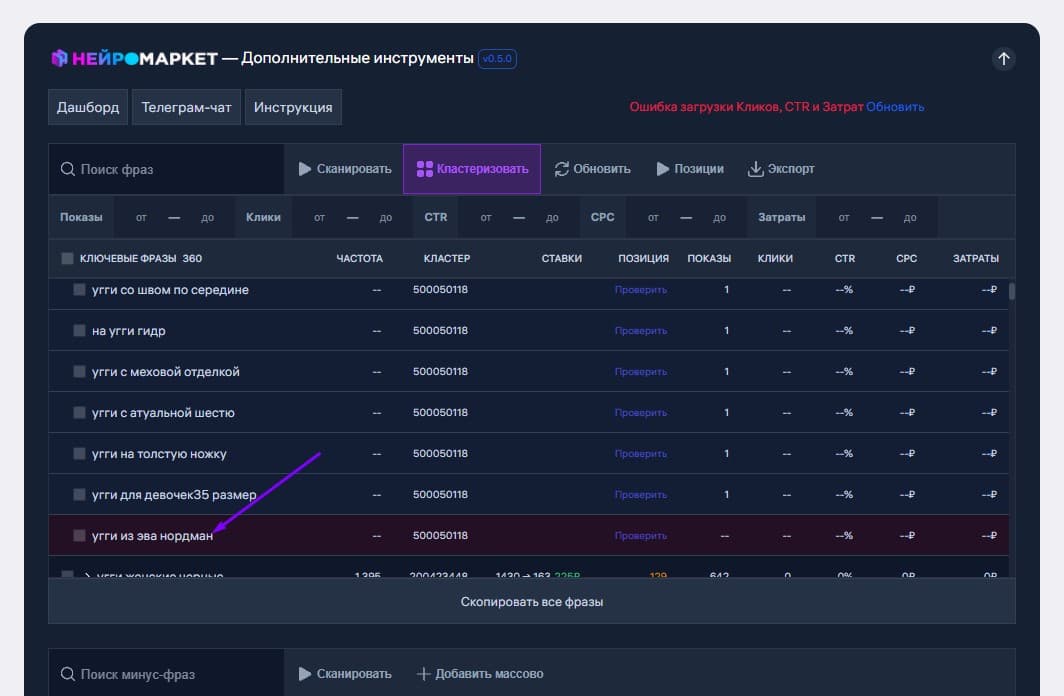Click Проверить for угги на толстую ножку
Screen dimensions: 1064x696
pyautogui.click(x=641, y=453)
